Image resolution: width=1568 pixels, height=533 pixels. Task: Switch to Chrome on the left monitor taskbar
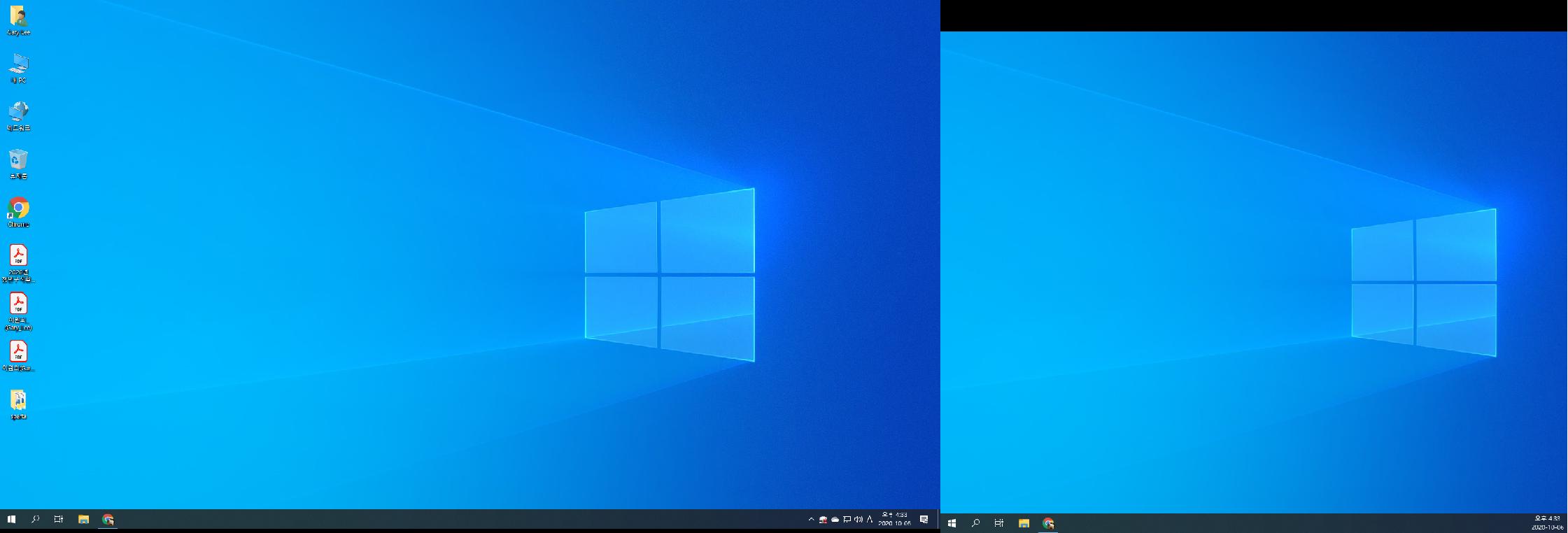108,519
